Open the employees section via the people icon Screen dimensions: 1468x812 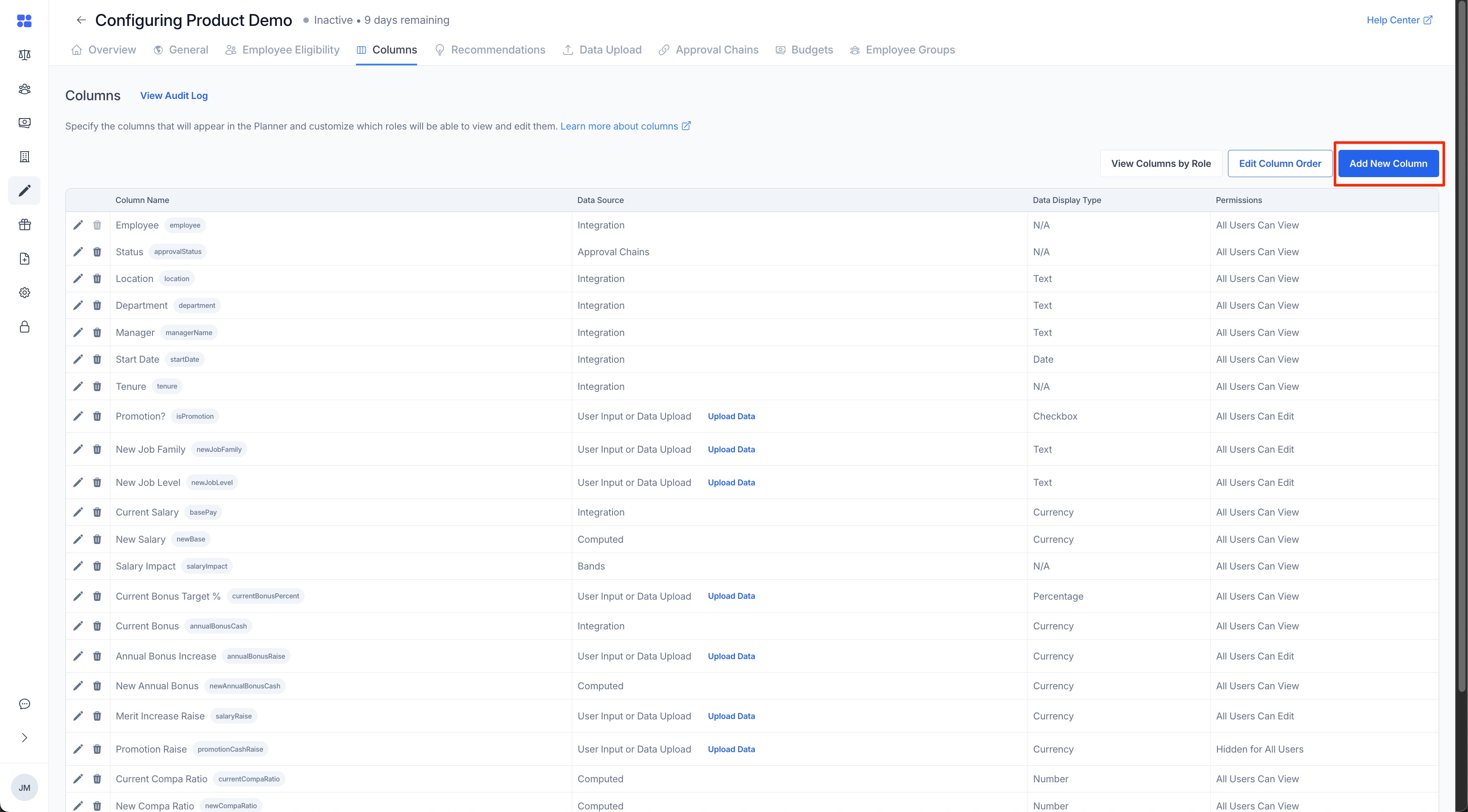[x=24, y=89]
